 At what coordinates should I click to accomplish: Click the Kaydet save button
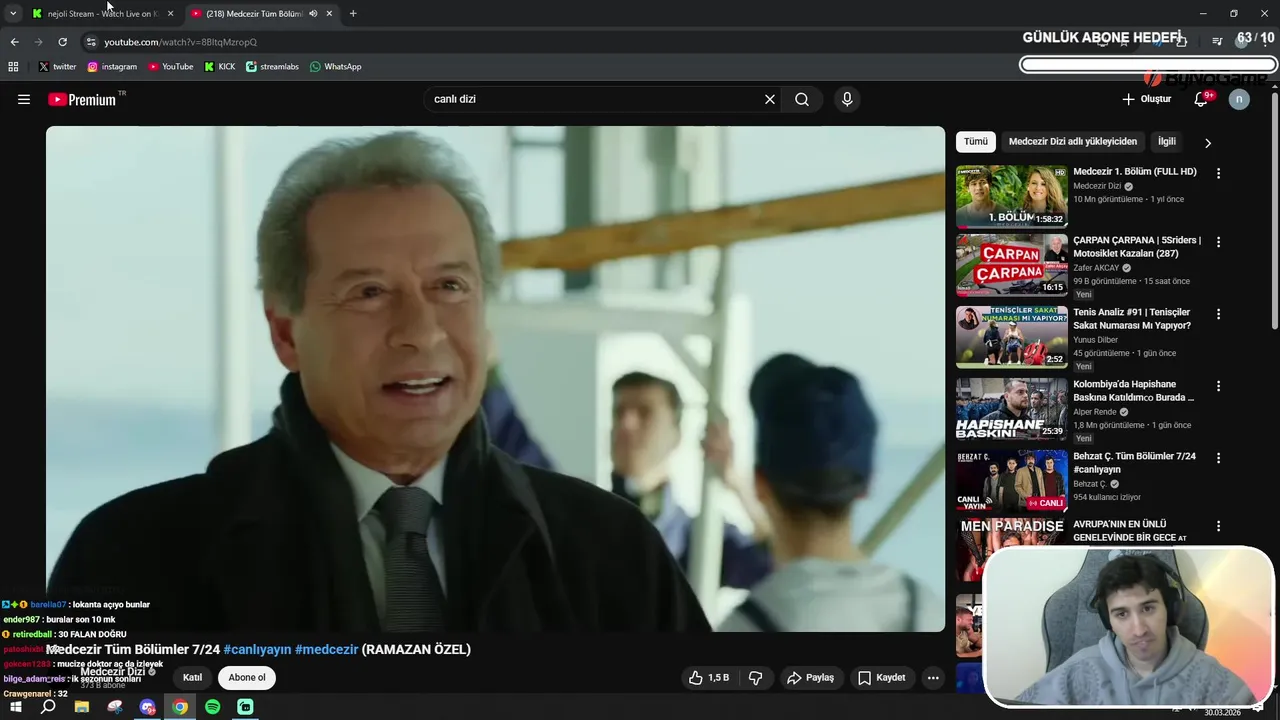pyautogui.click(x=881, y=677)
